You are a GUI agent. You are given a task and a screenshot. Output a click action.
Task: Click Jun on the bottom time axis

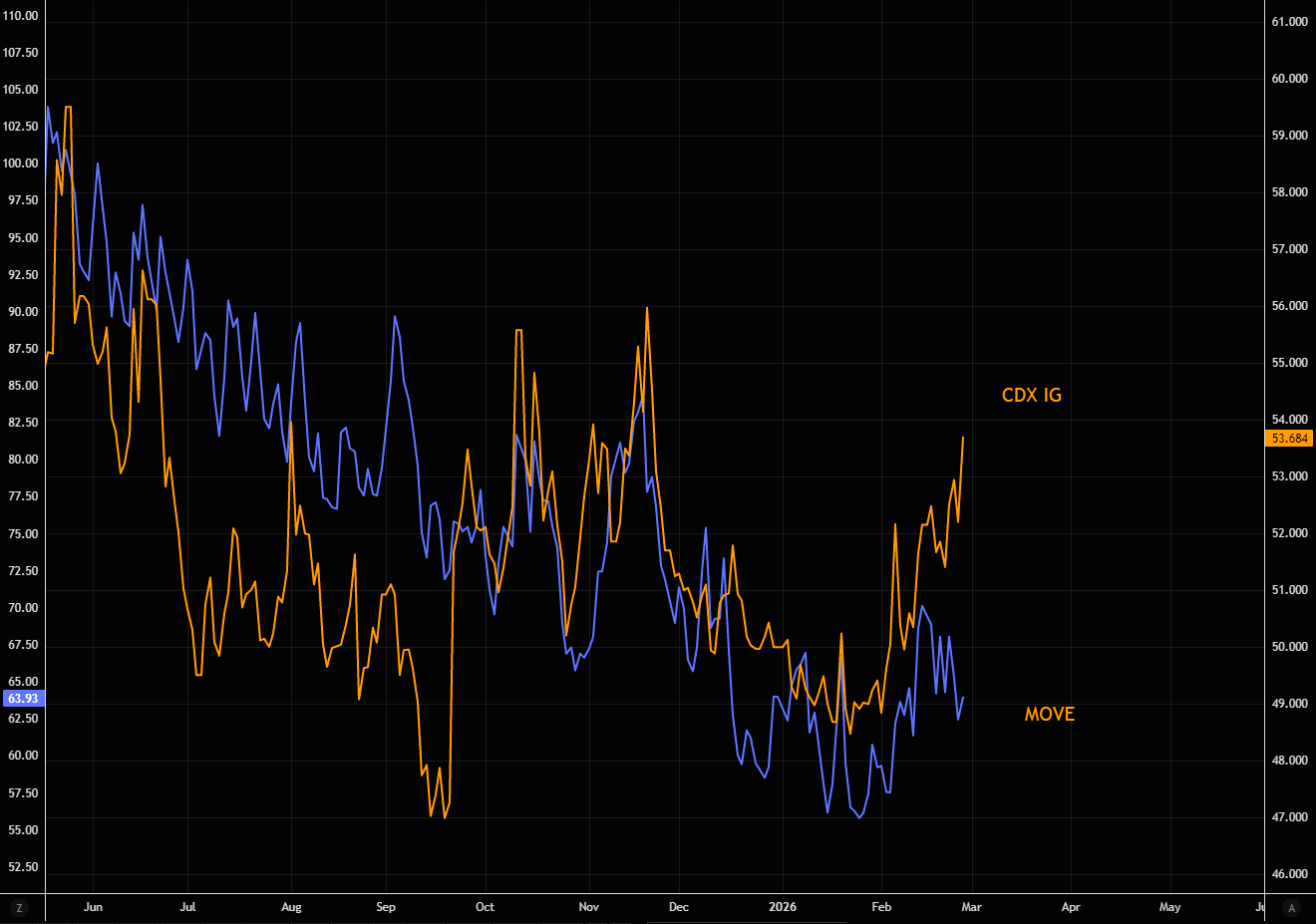pyautogui.click(x=93, y=907)
